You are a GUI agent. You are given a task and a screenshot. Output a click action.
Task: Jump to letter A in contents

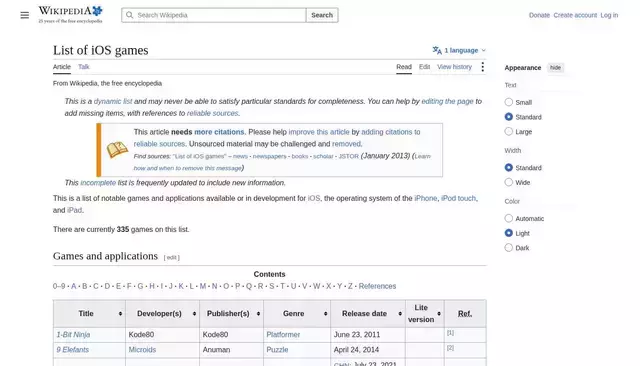click(x=73, y=286)
